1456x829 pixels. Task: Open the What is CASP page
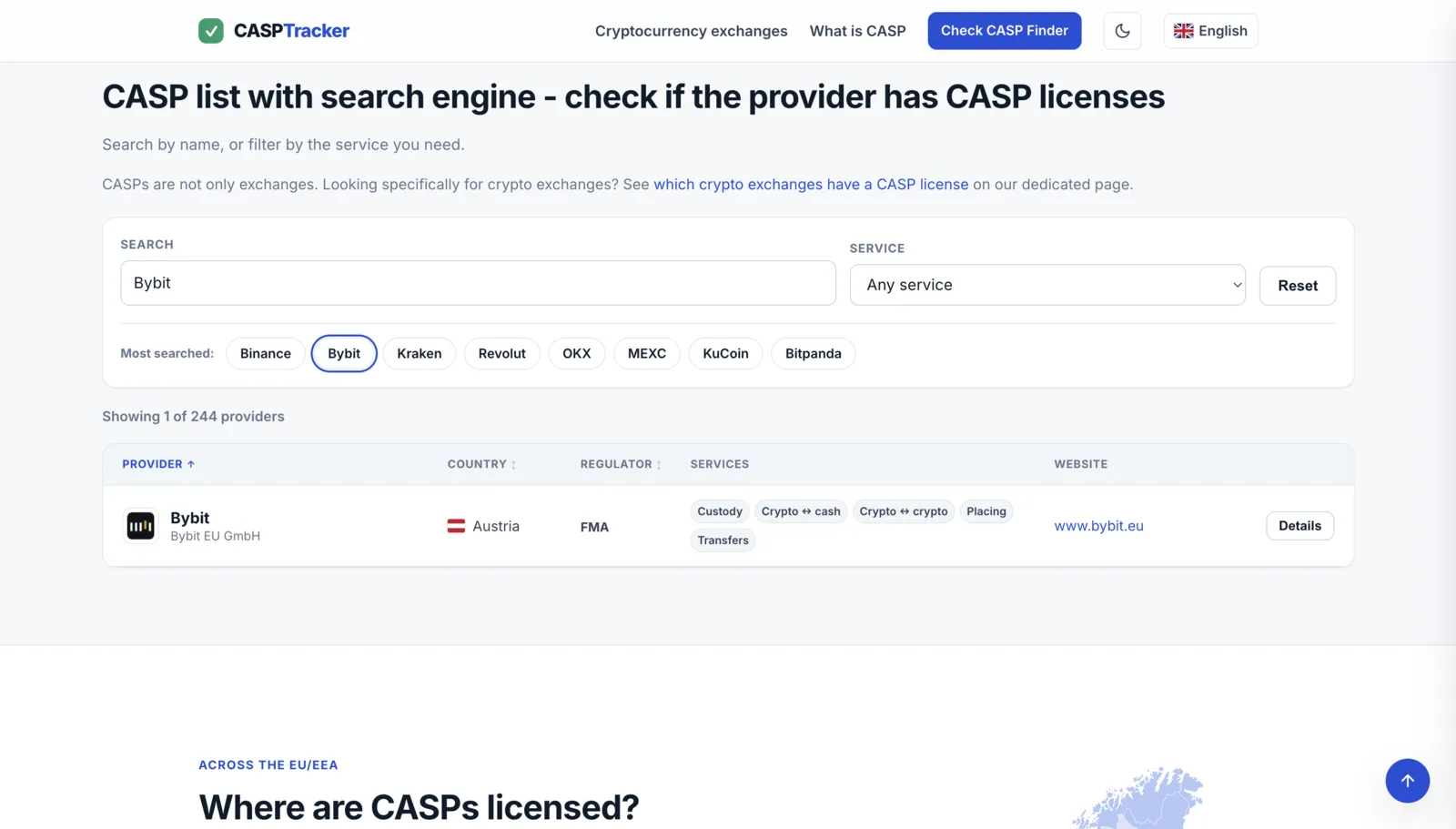[x=858, y=31]
